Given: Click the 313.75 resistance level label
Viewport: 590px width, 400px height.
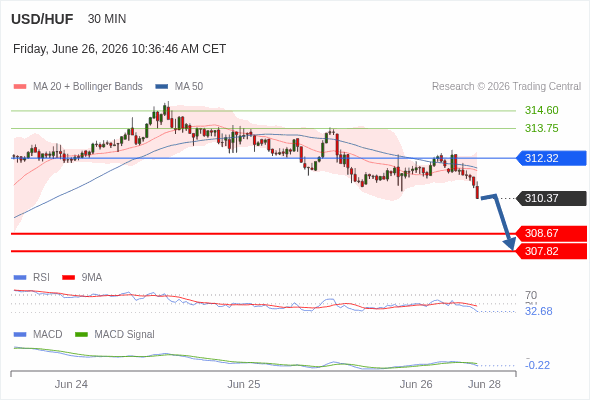Looking at the screenshot, I should pyautogui.click(x=541, y=128).
